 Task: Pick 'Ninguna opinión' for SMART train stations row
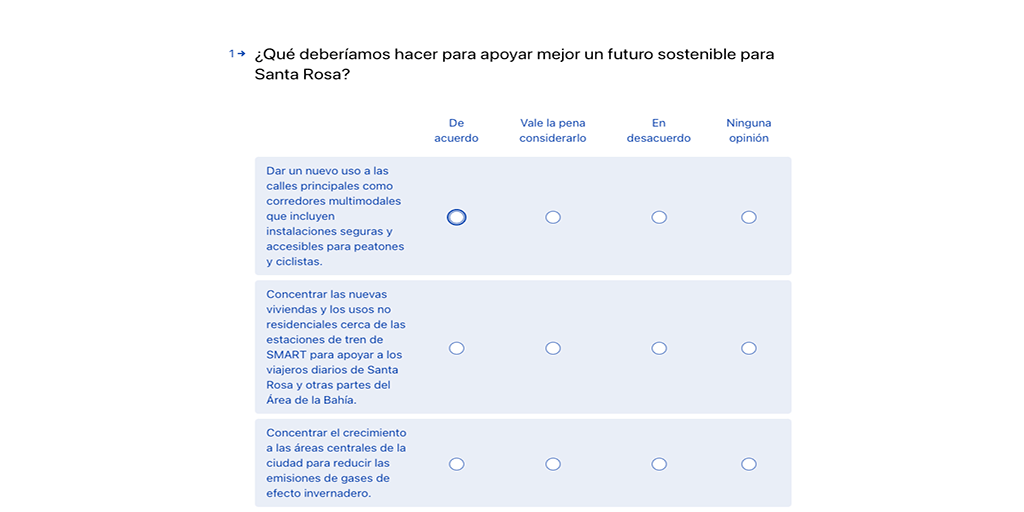coord(748,348)
